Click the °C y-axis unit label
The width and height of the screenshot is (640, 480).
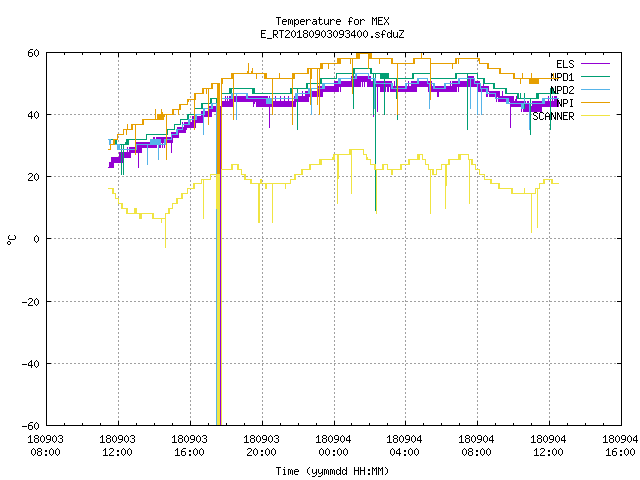tap(11, 240)
